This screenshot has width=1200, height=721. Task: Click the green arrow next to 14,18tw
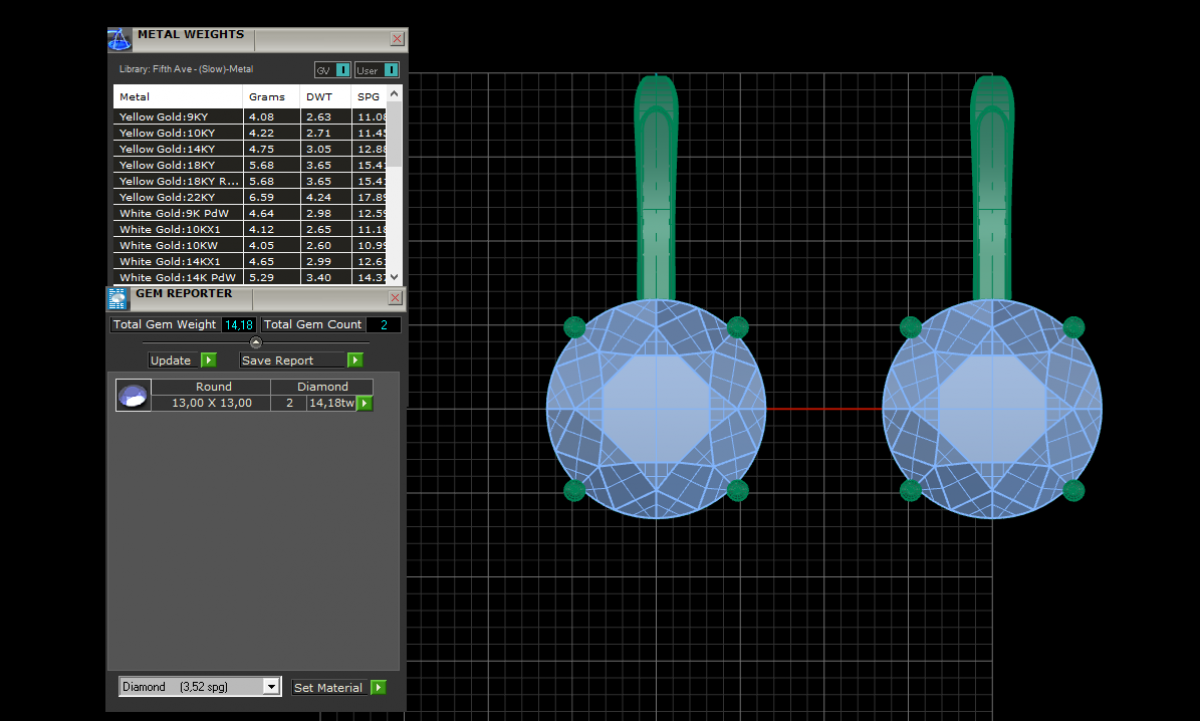pos(364,403)
